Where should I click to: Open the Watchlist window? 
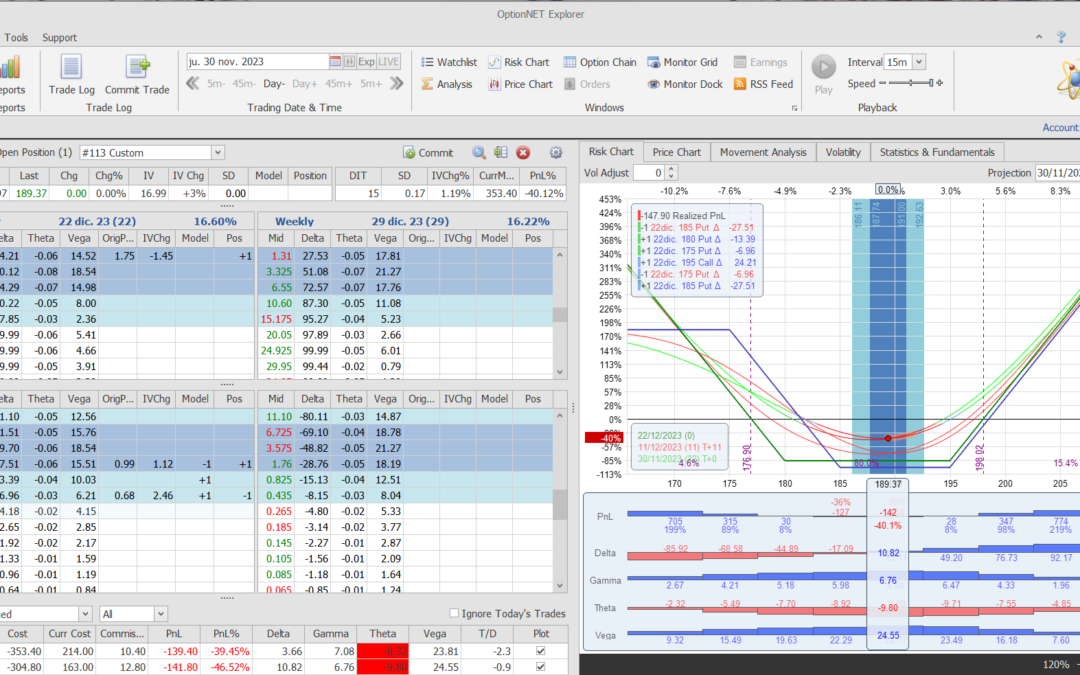[448, 62]
